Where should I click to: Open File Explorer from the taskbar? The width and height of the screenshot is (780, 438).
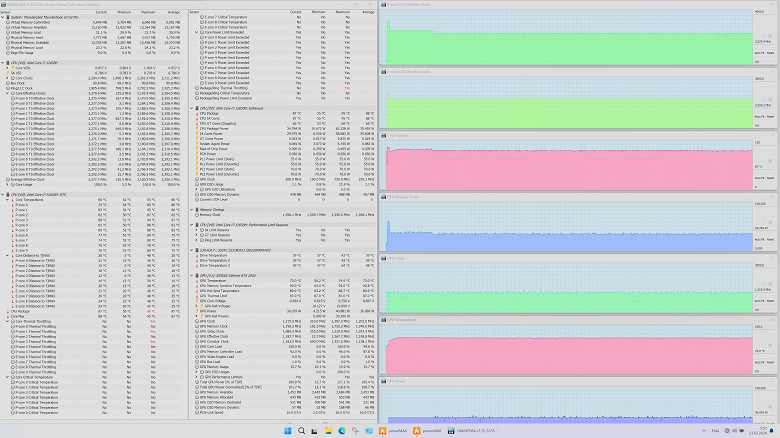coord(328,431)
